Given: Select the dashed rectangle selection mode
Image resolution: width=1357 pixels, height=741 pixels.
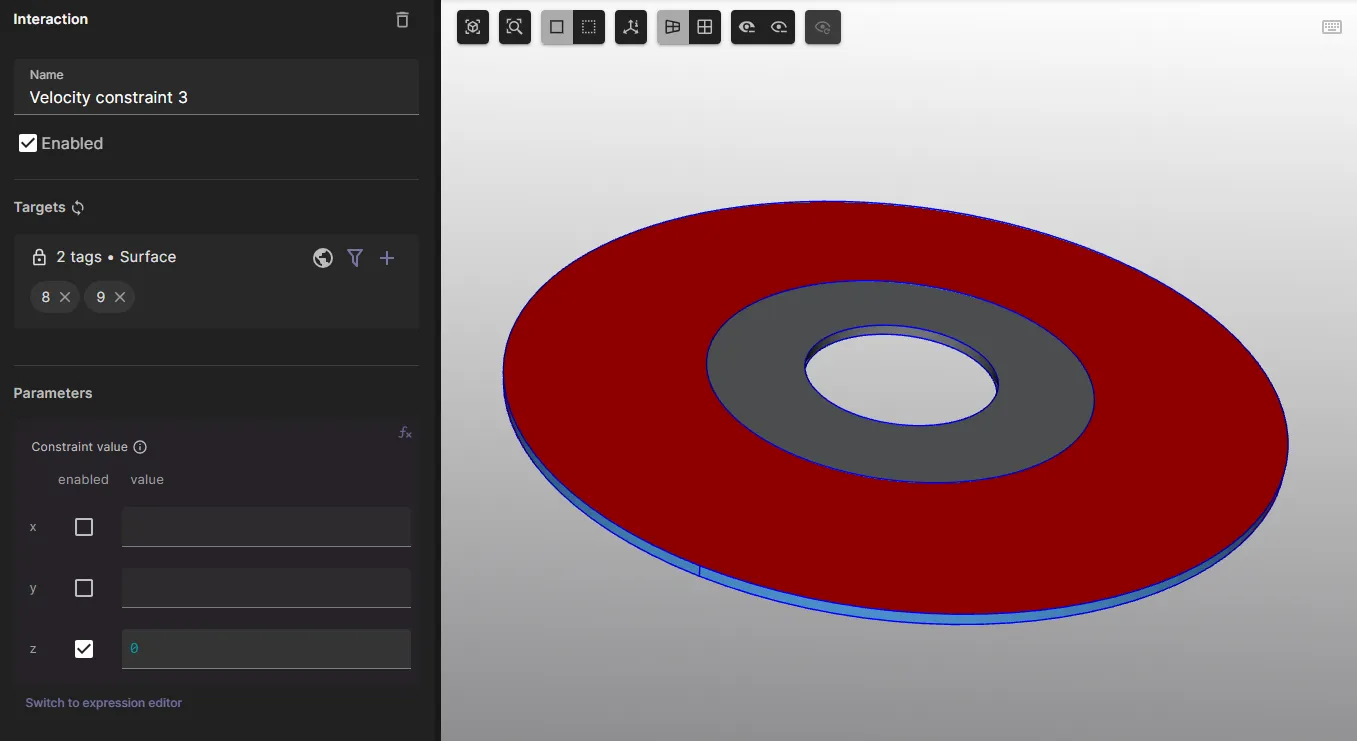Looking at the screenshot, I should 589,27.
